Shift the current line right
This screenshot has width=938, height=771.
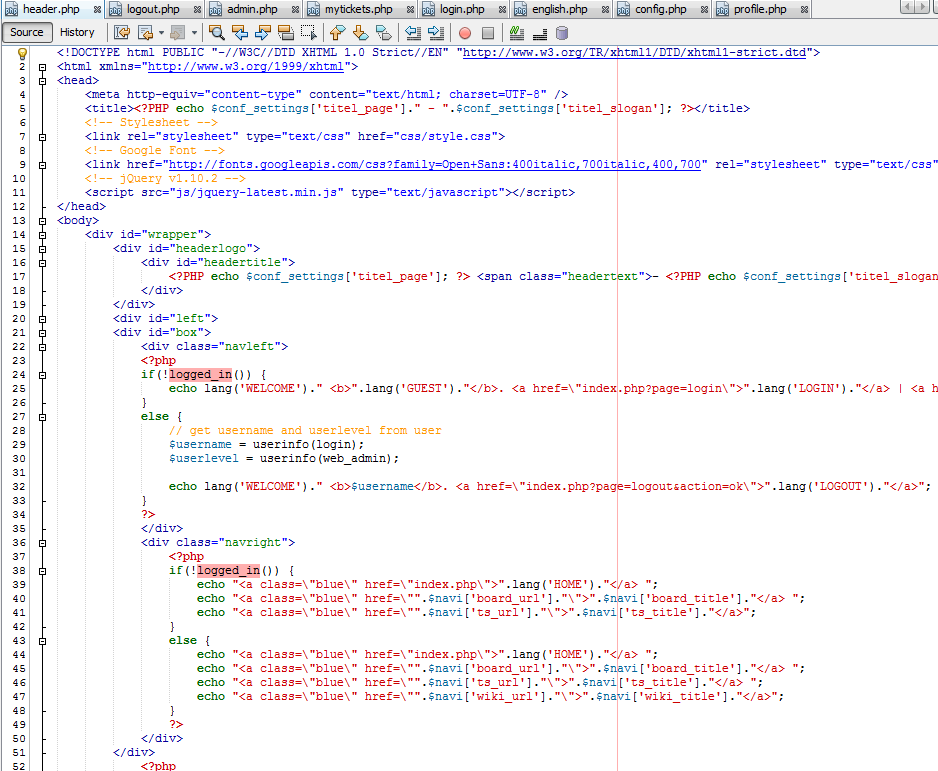coord(436,32)
